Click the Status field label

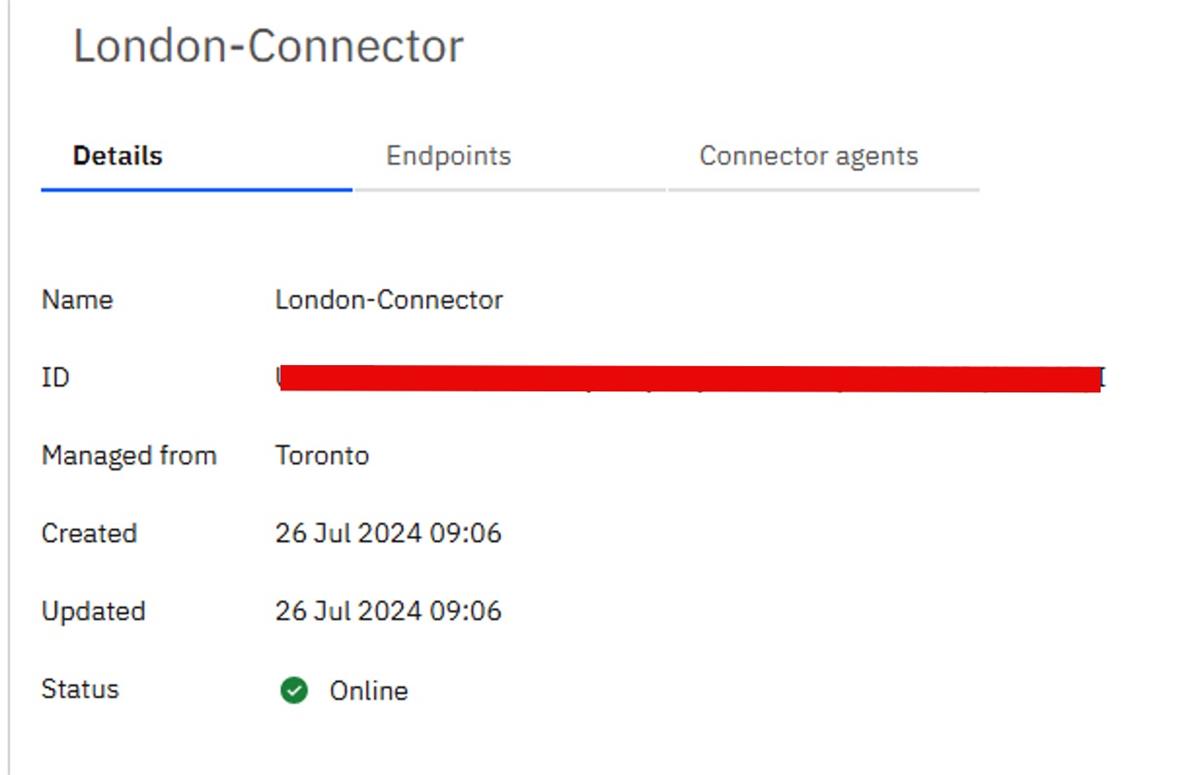tap(80, 690)
